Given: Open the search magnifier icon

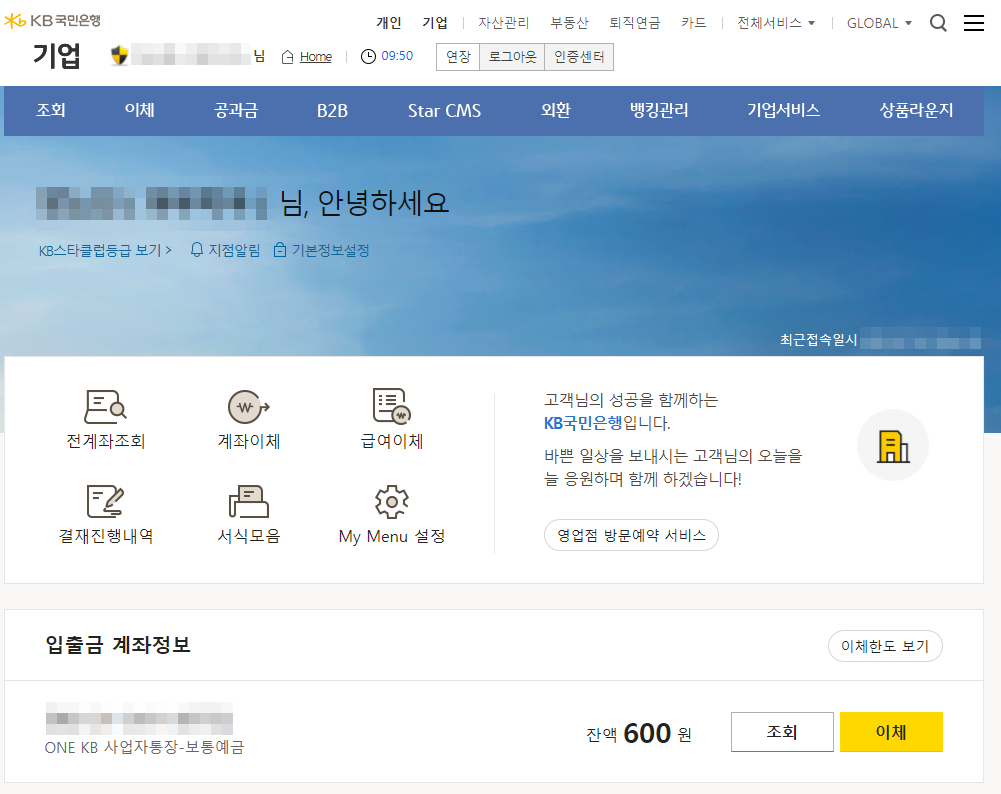Looking at the screenshot, I should click(x=938, y=23).
